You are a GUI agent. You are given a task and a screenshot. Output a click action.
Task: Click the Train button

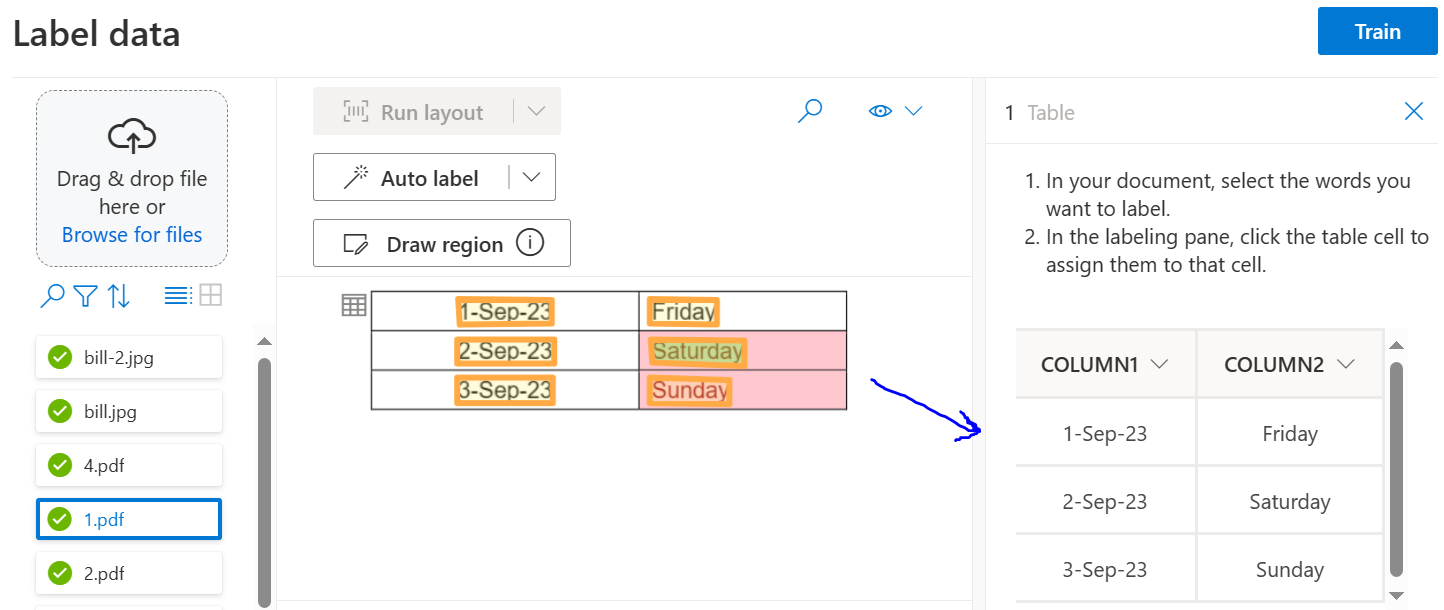1377,31
